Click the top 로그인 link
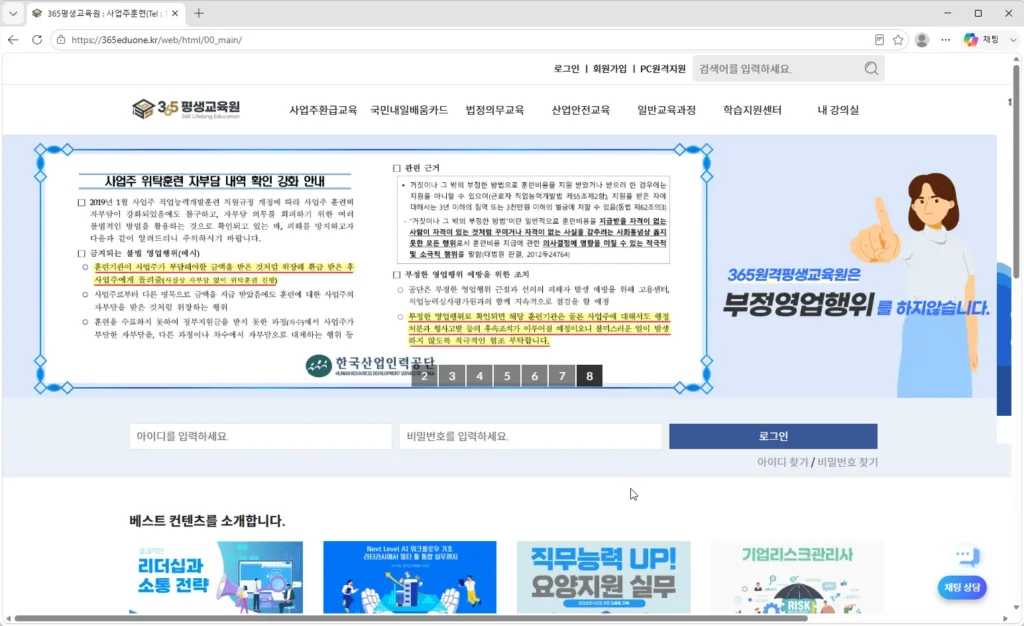Screen dimensions: 1024x626 click(x=566, y=69)
